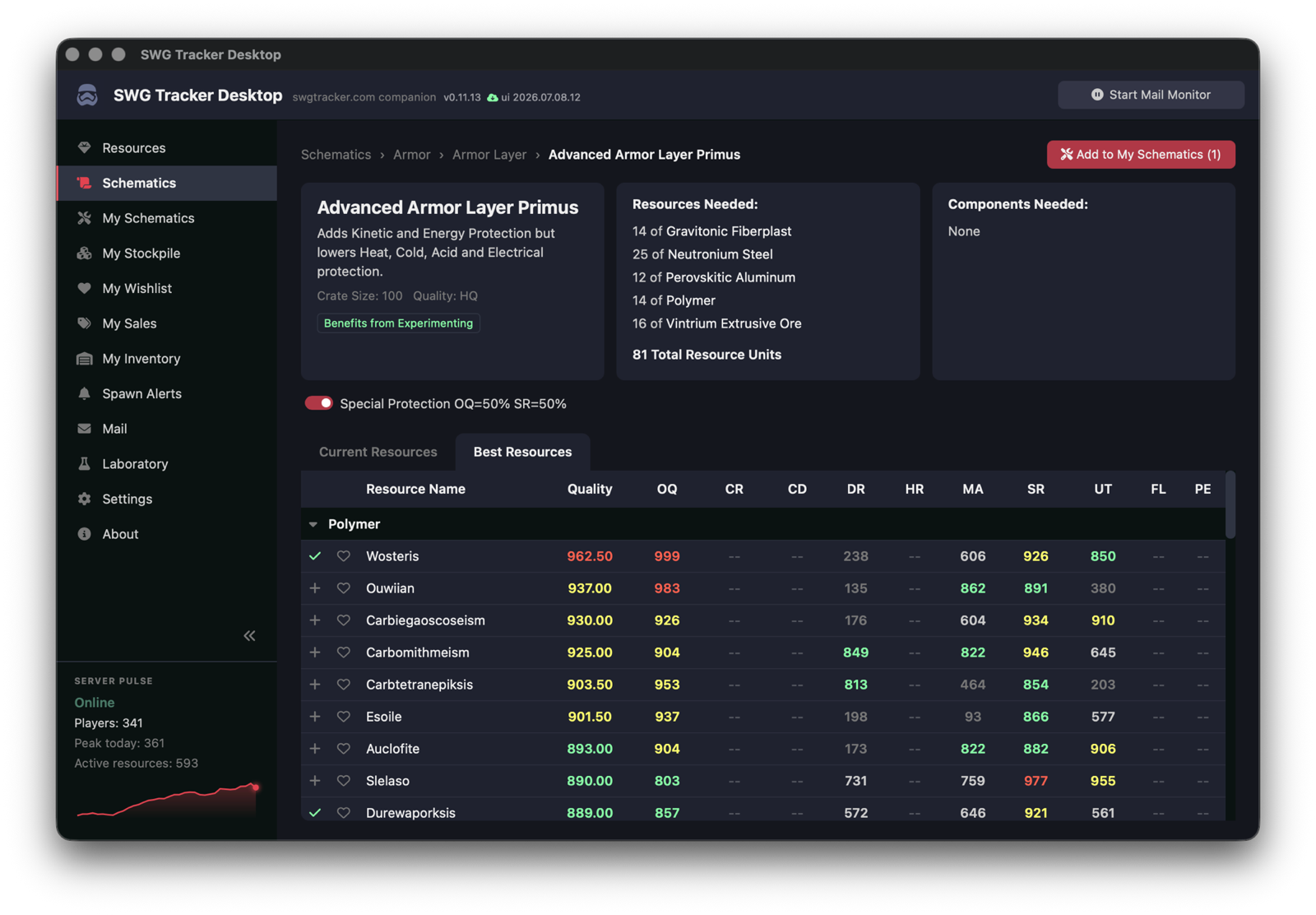The image size is (1316, 915).
Task: Favorite Slelaso with its heart icon
Action: coord(344,781)
